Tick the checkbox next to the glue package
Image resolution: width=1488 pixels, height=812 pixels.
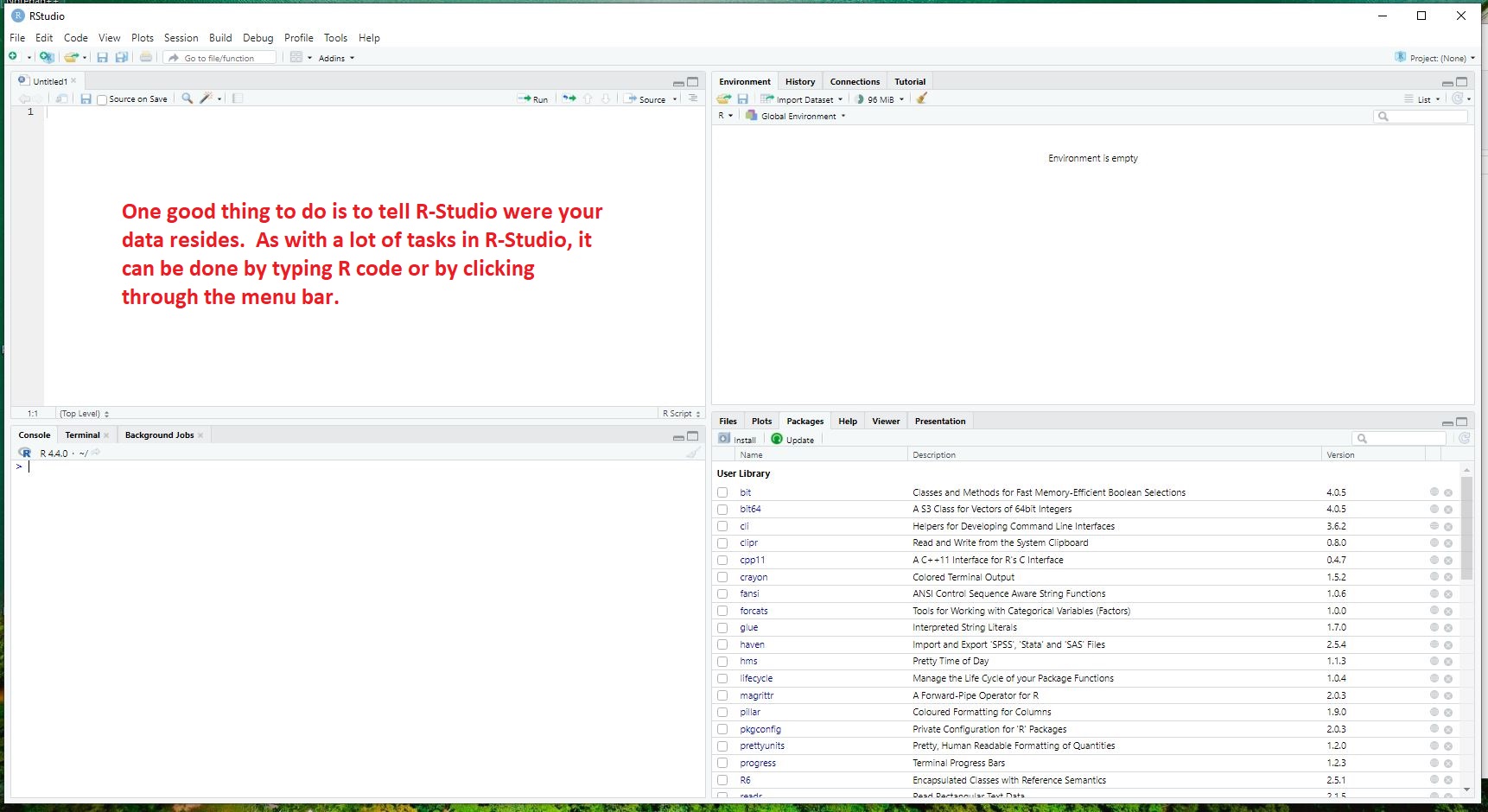(x=722, y=628)
